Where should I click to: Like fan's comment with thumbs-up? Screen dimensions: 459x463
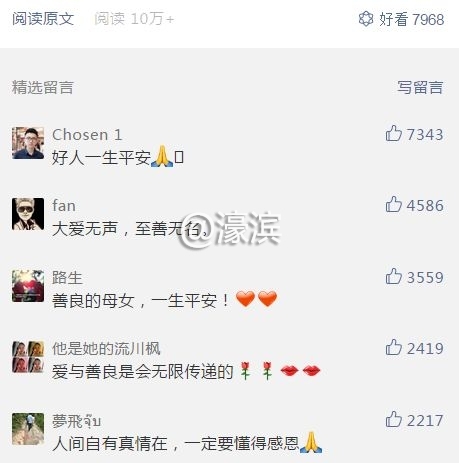click(393, 204)
